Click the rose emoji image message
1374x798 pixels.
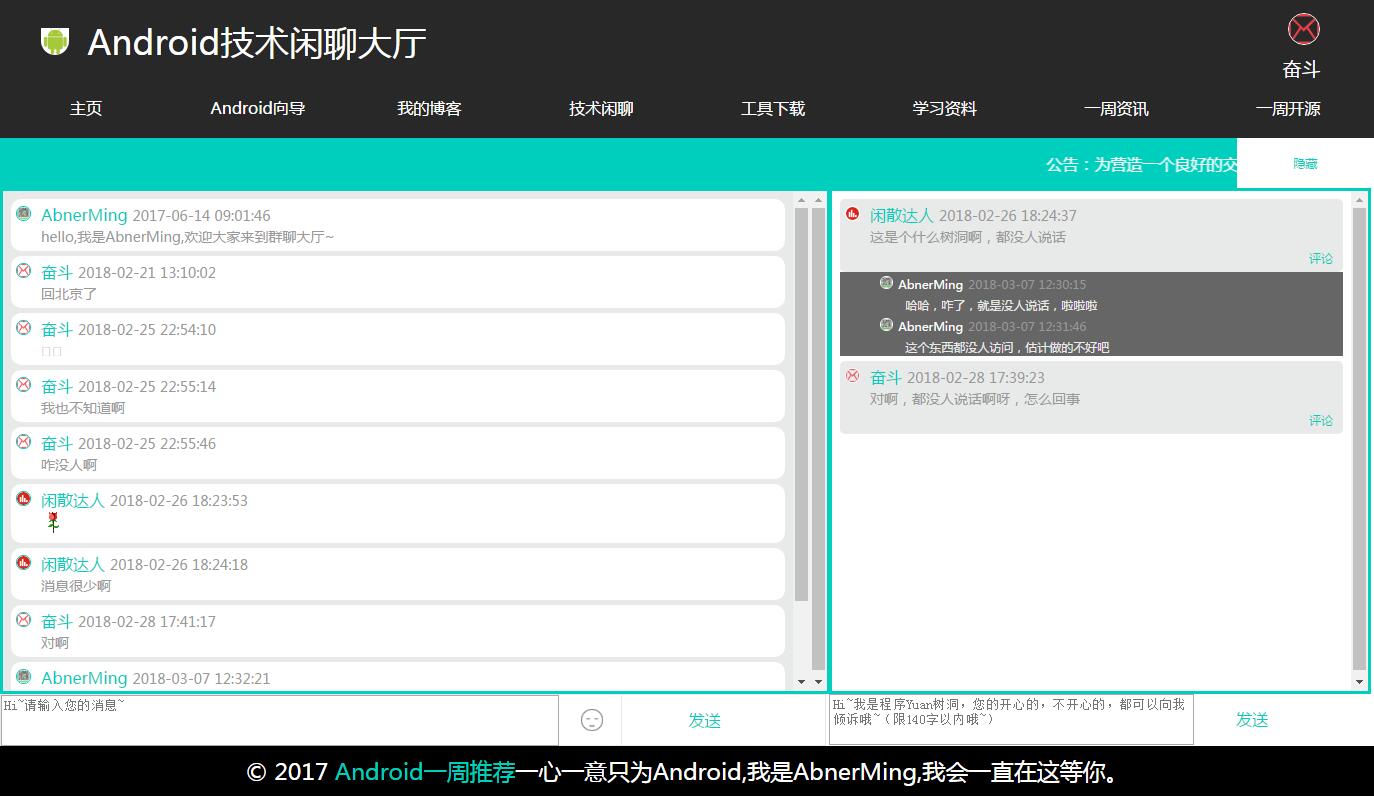53,522
